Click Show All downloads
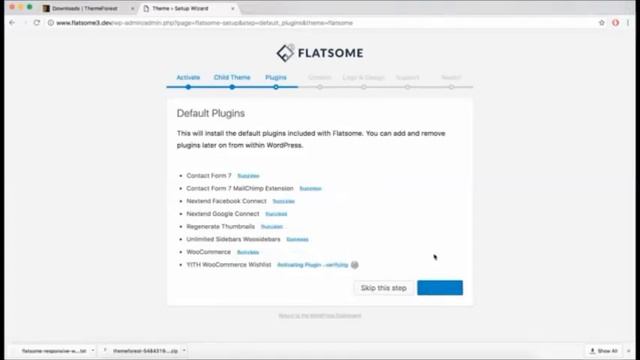Screen dimensions: 640x360 click(x=604, y=351)
